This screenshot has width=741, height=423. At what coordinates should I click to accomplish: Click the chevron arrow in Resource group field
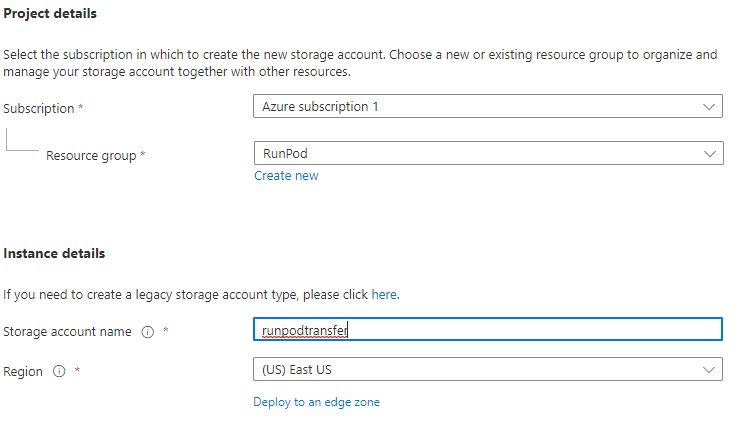point(710,154)
